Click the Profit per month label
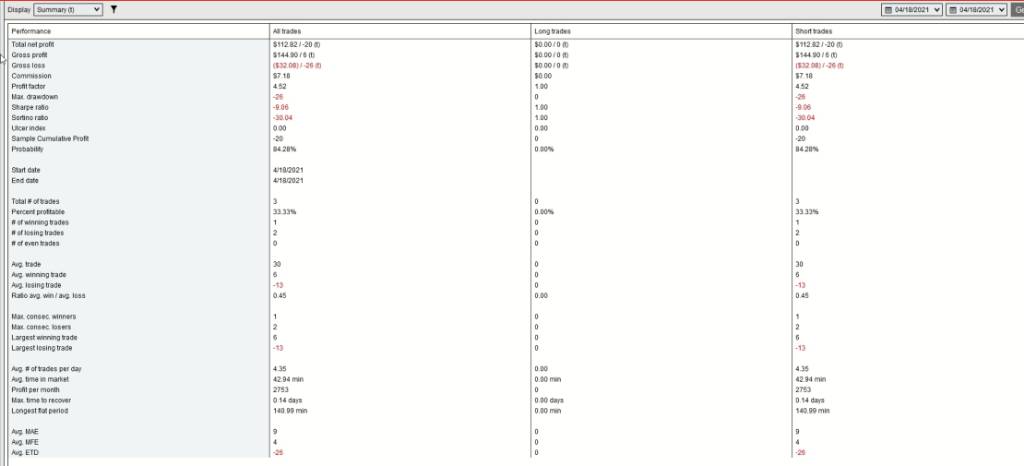1024x466 pixels. coord(35,389)
